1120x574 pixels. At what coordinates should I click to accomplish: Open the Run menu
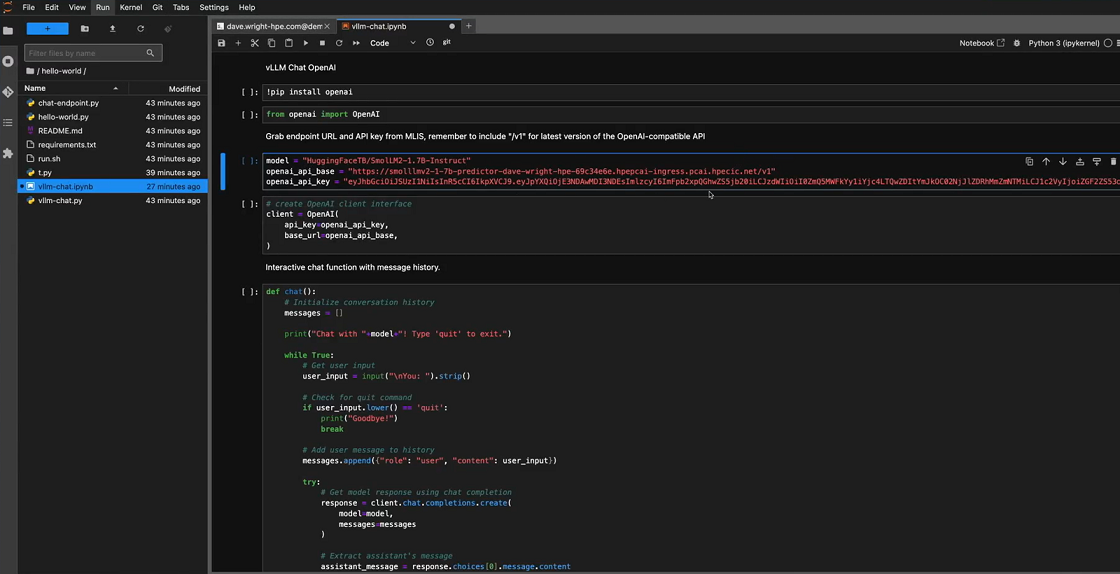102,7
